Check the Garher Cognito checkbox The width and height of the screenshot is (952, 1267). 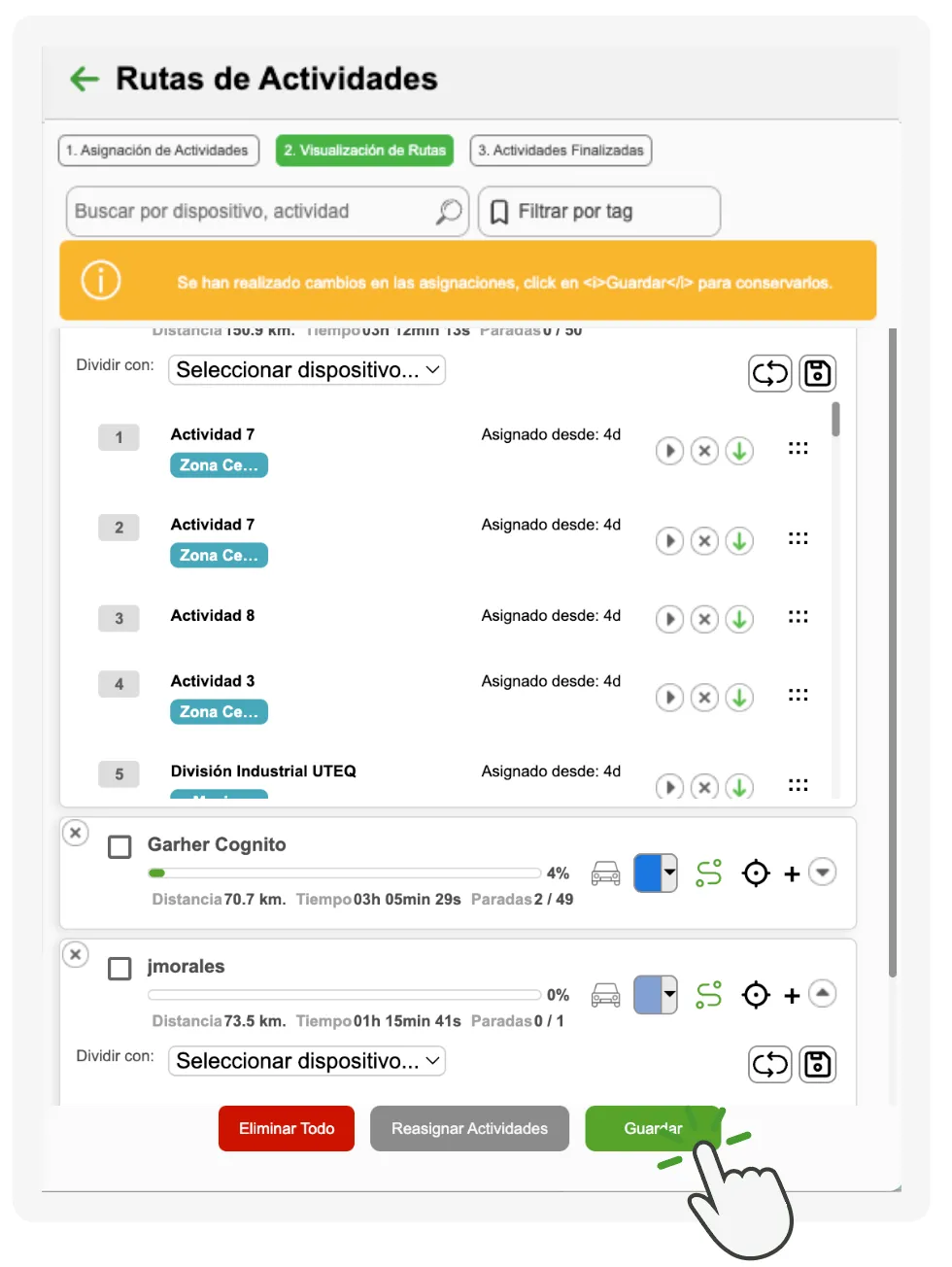click(119, 847)
